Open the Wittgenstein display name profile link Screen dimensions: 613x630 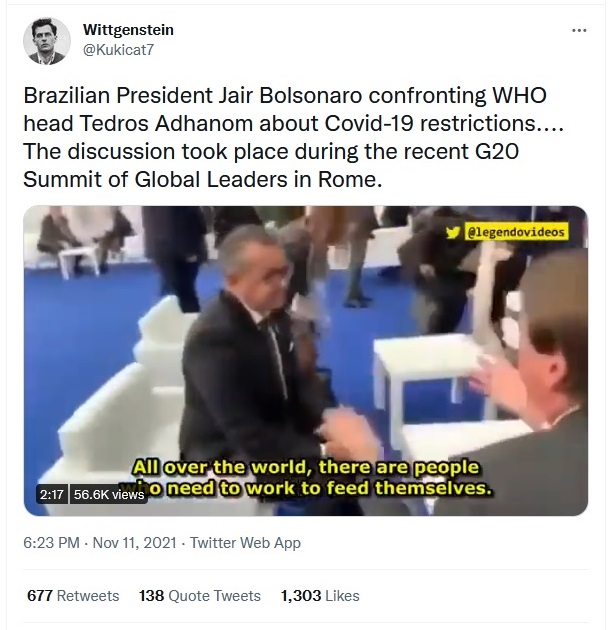click(128, 30)
